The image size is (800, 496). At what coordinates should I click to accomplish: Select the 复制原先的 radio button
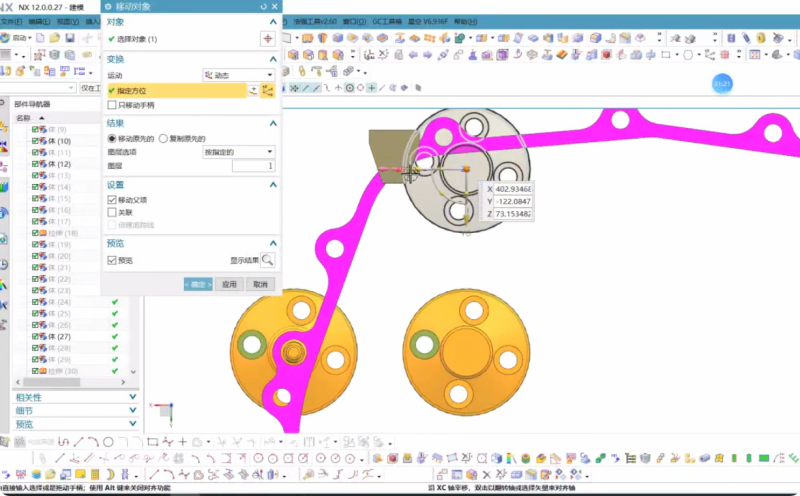[x=163, y=138]
